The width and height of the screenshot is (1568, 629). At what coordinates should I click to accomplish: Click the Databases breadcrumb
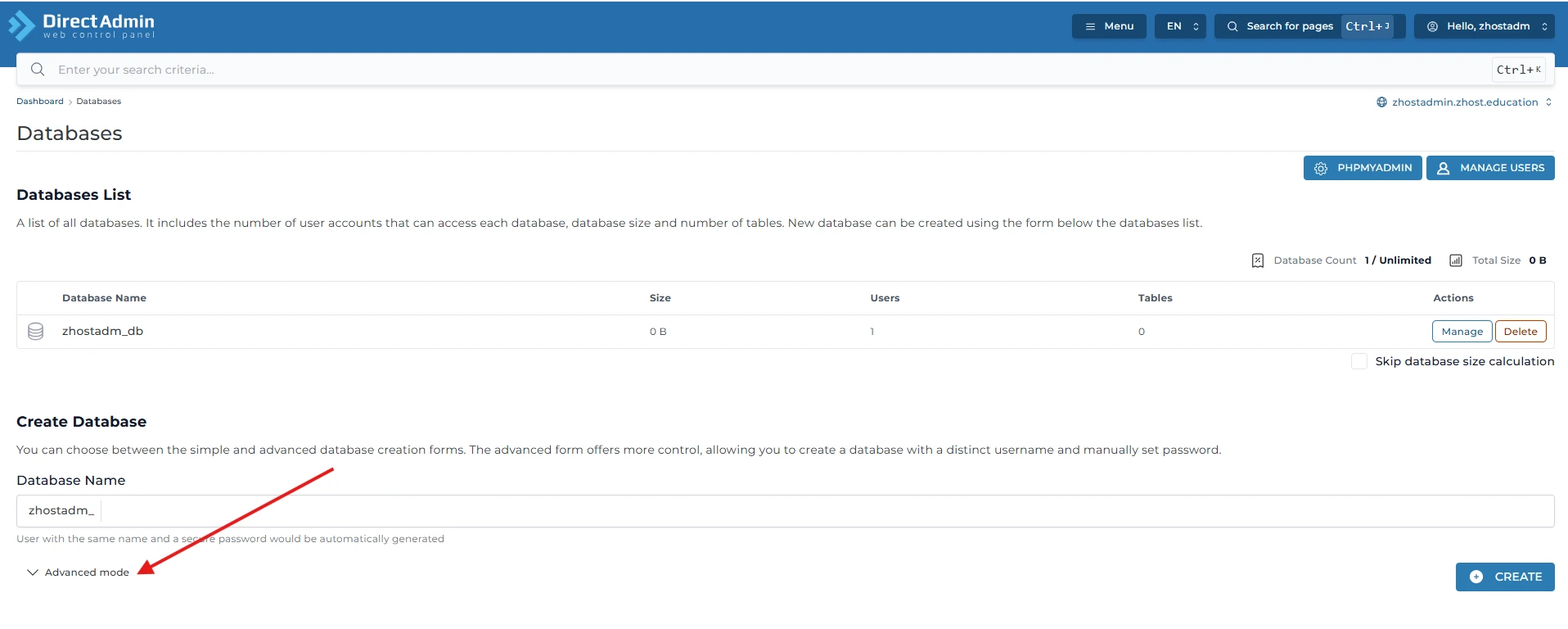99,102
